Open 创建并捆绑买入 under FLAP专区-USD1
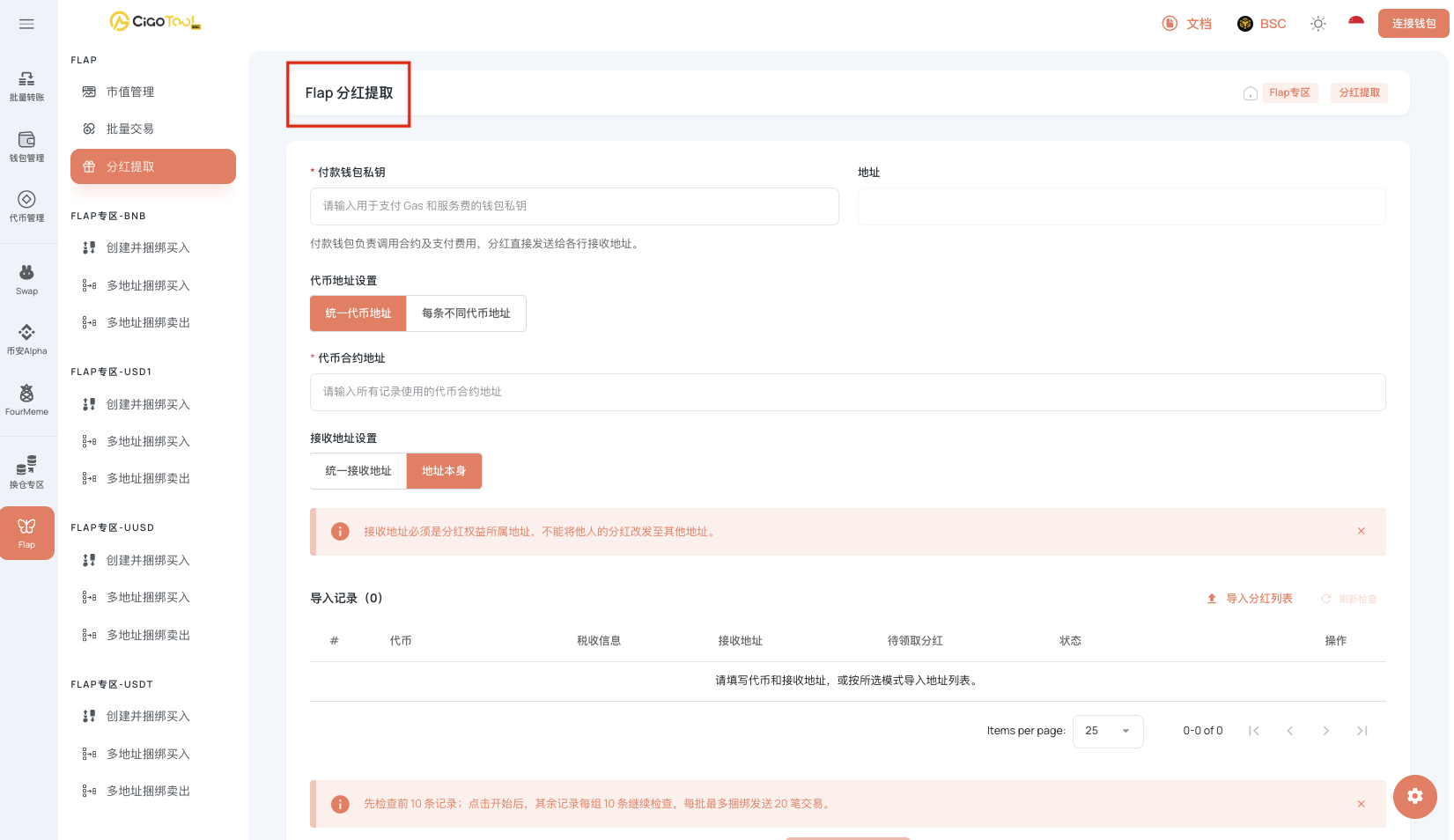The height and width of the screenshot is (840, 1454). click(x=153, y=404)
